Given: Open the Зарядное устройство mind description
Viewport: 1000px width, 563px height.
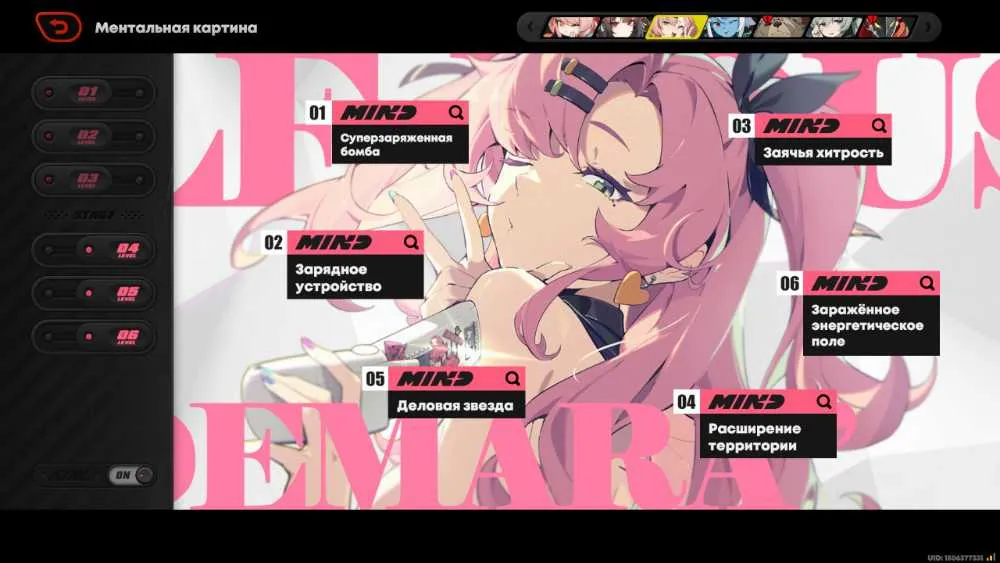Looking at the screenshot, I should (355, 277).
